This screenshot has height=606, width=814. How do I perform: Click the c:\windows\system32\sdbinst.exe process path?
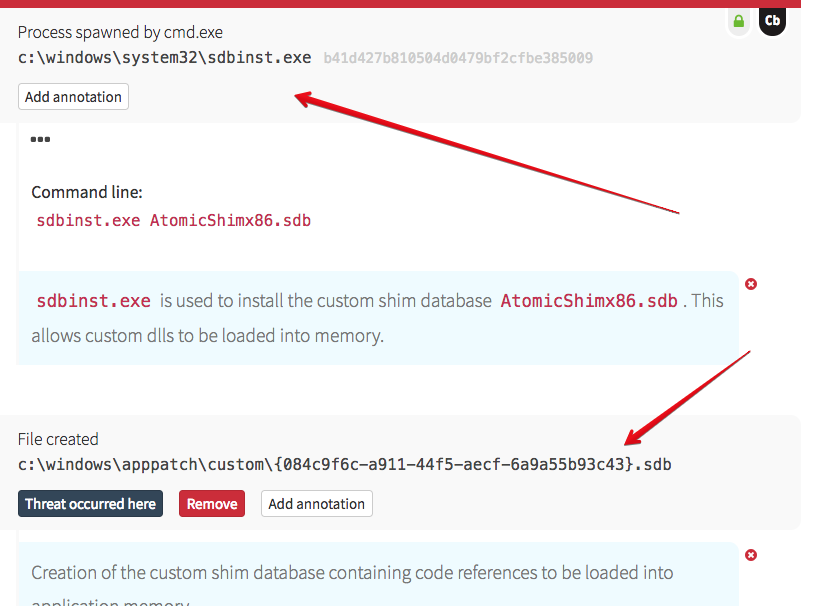point(165,58)
